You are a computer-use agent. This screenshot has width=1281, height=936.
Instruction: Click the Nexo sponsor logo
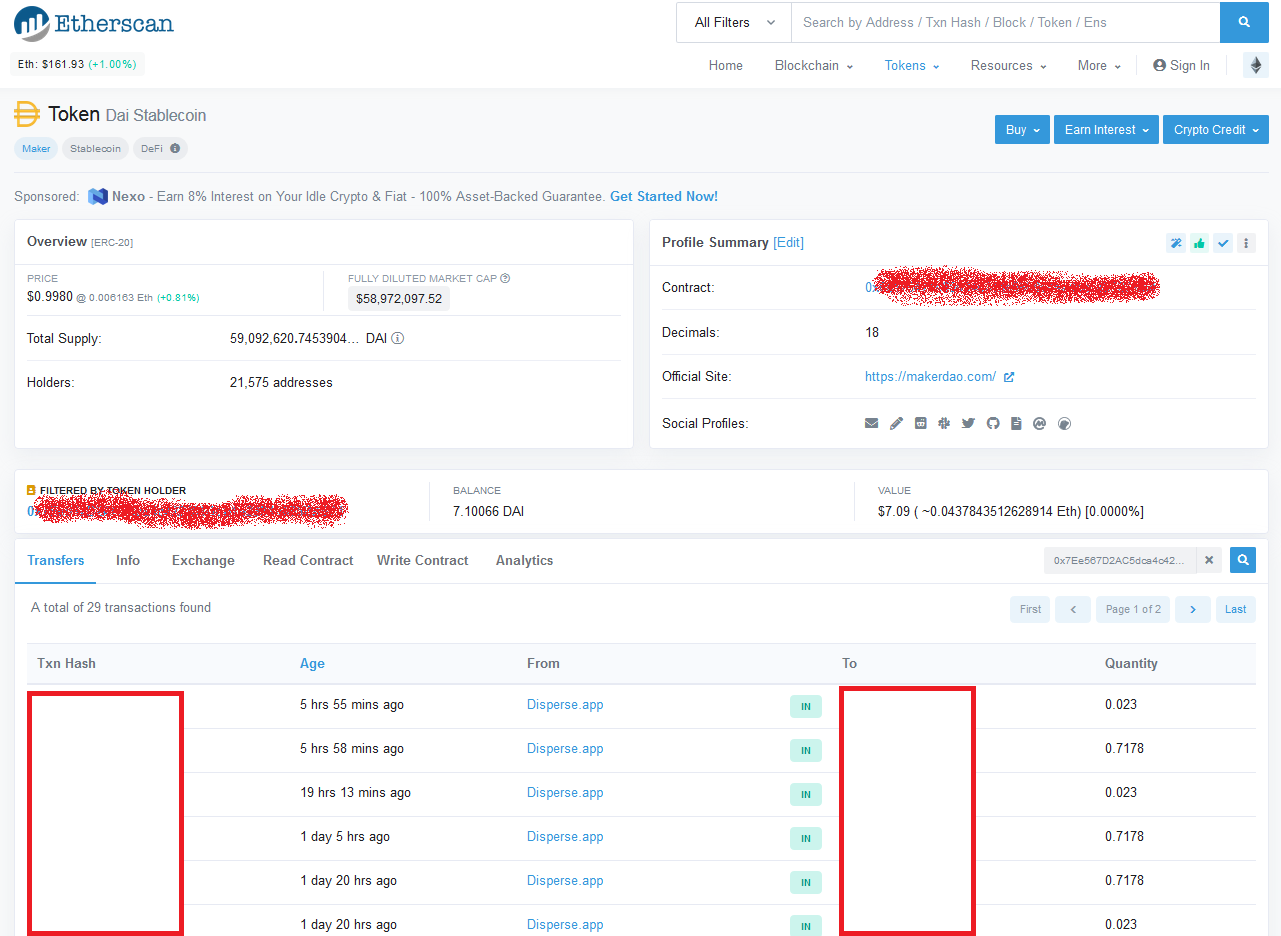click(x=97, y=196)
